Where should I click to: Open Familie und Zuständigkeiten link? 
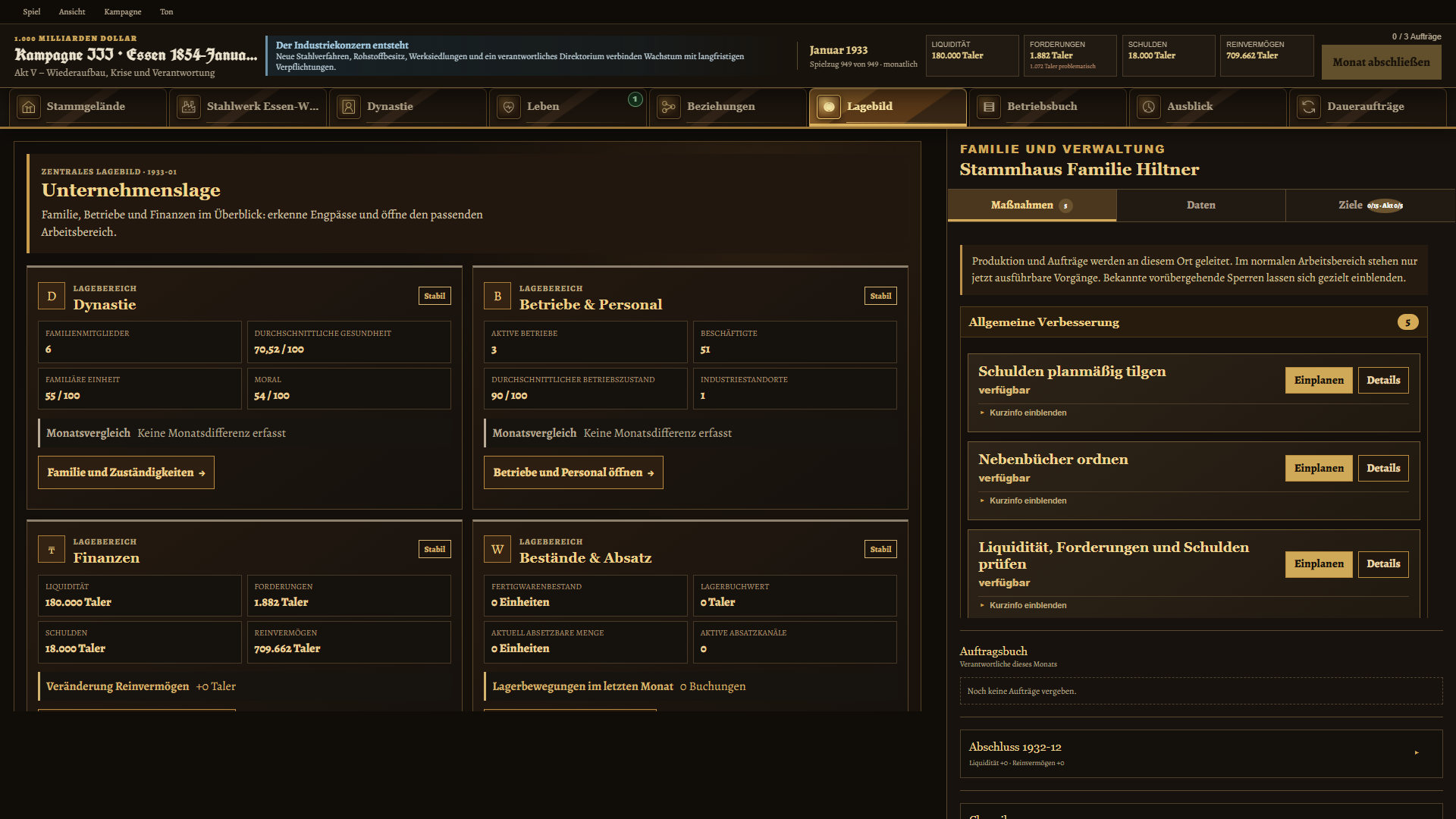[126, 472]
